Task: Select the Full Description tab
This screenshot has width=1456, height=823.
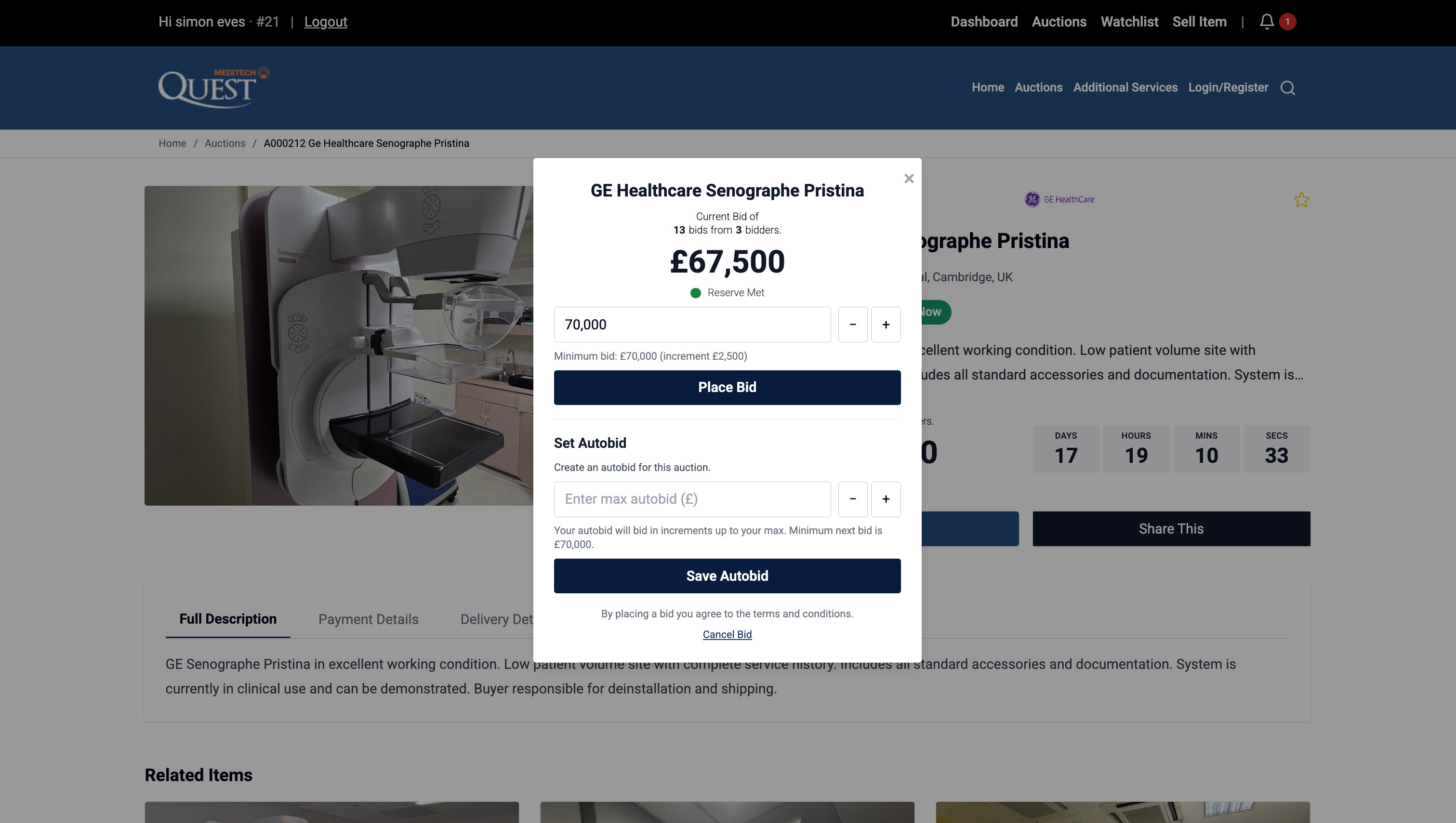Action: pos(228,619)
